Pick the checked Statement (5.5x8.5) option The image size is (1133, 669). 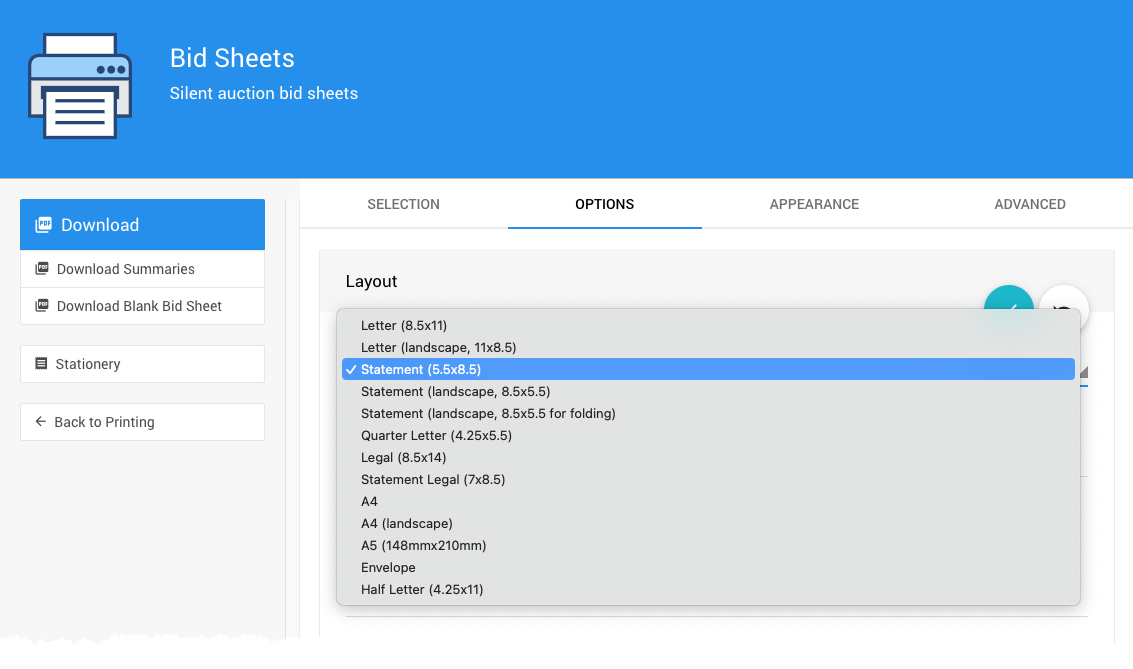coord(421,370)
